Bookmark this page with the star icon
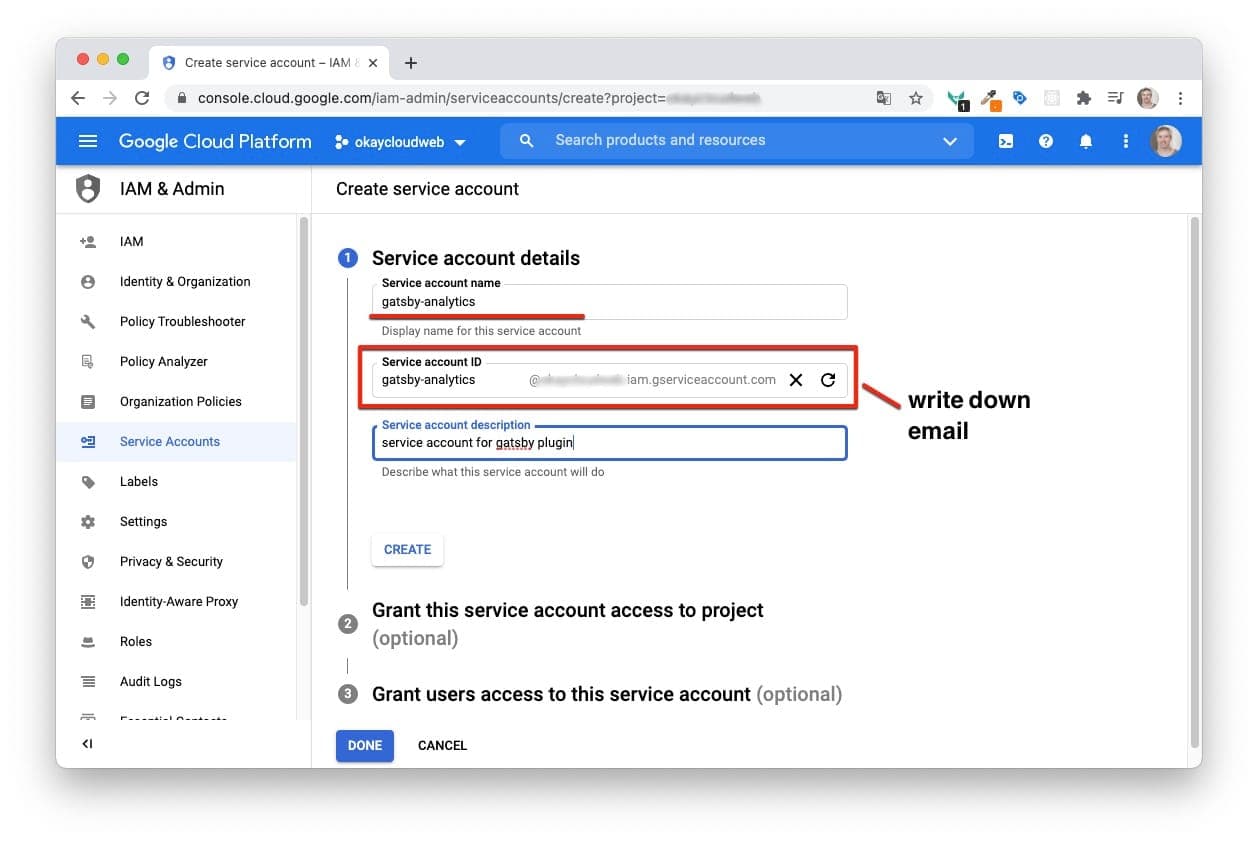1258x842 pixels. coord(916,98)
